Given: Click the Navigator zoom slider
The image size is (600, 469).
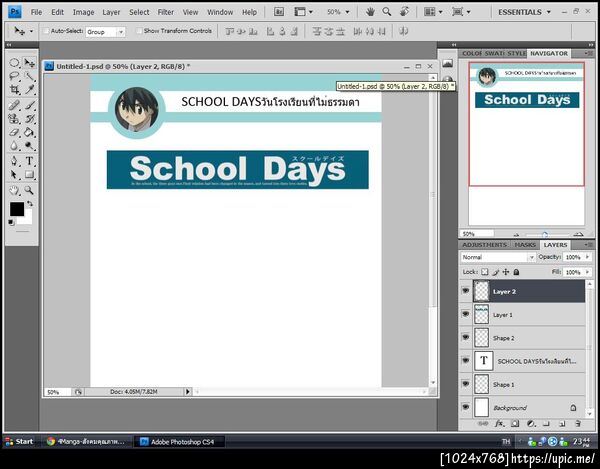Looking at the screenshot, I should pos(545,234).
